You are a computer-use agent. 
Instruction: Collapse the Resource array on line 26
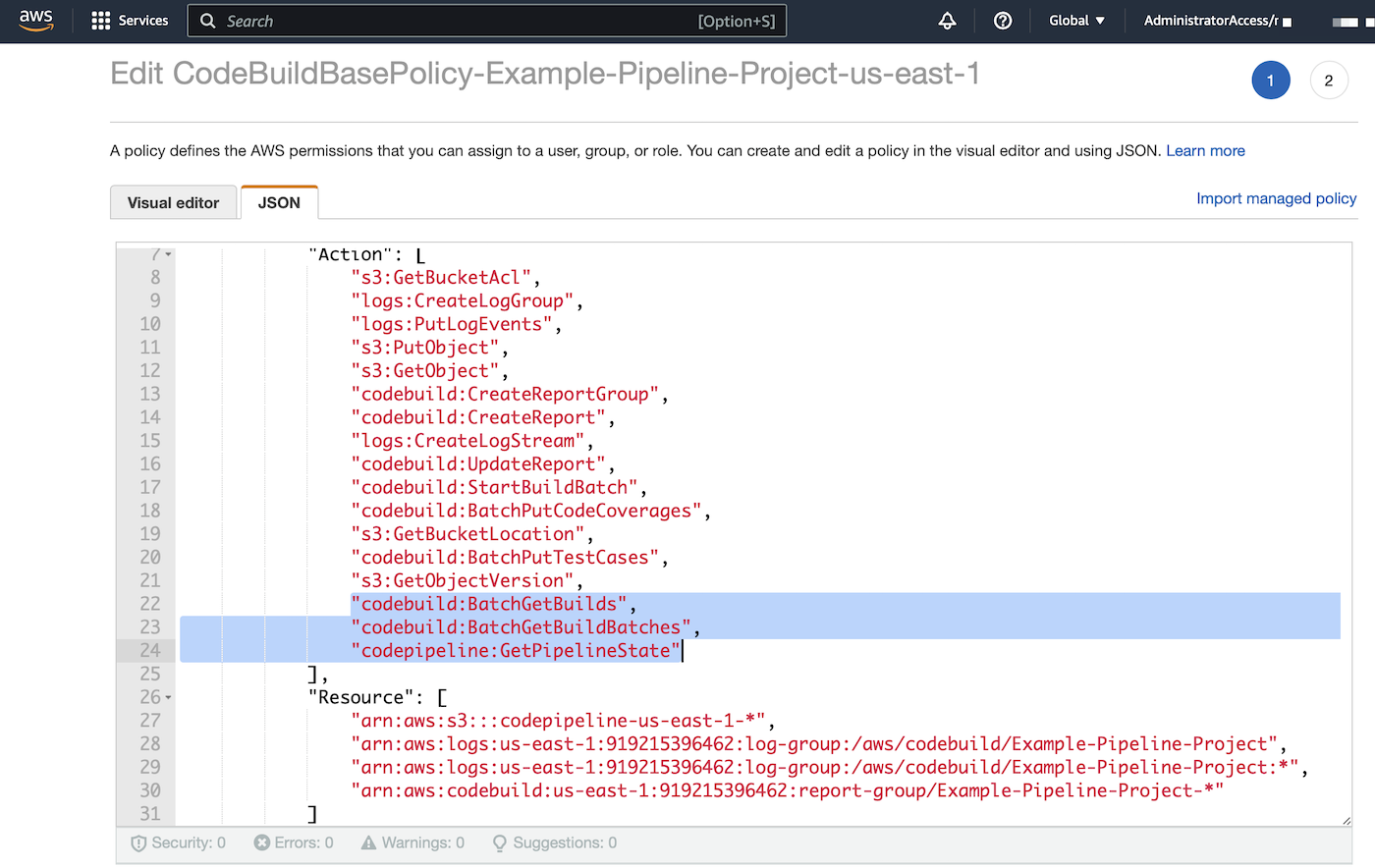coord(166,696)
